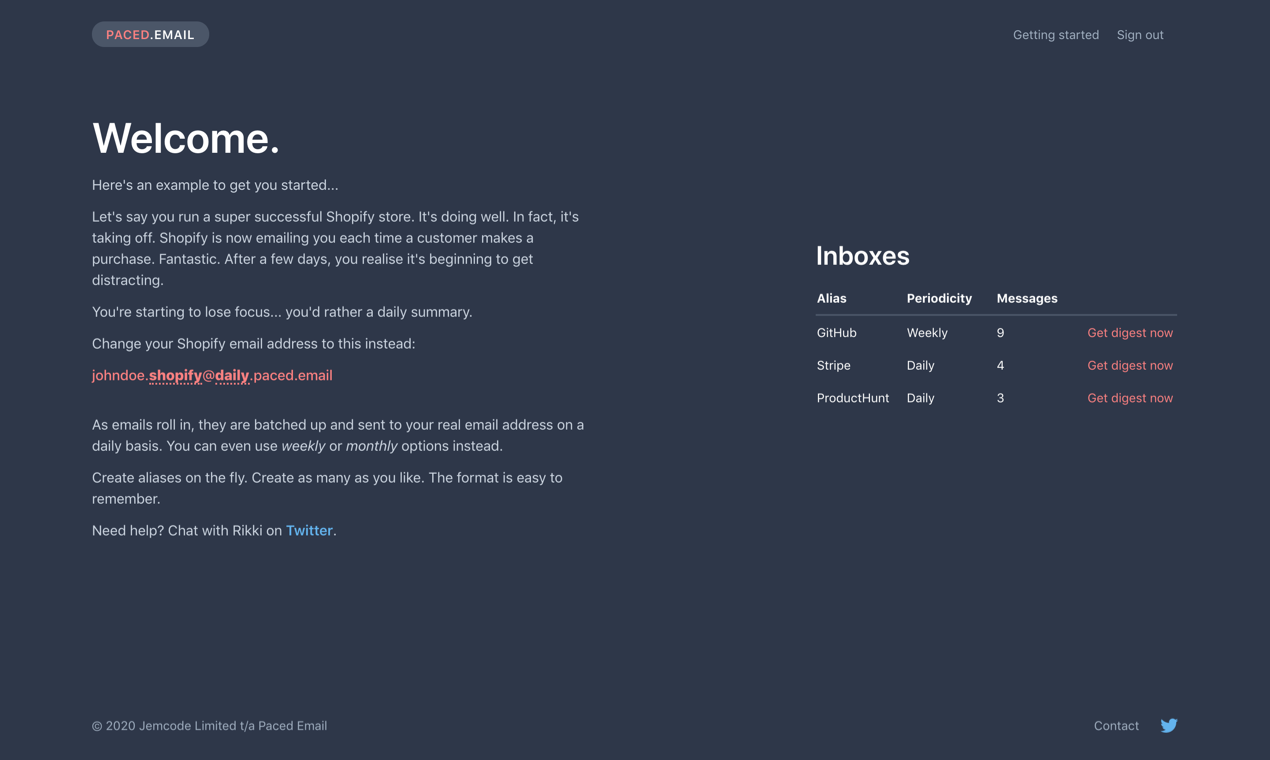Click the Alias column header

pyautogui.click(x=831, y=298)
